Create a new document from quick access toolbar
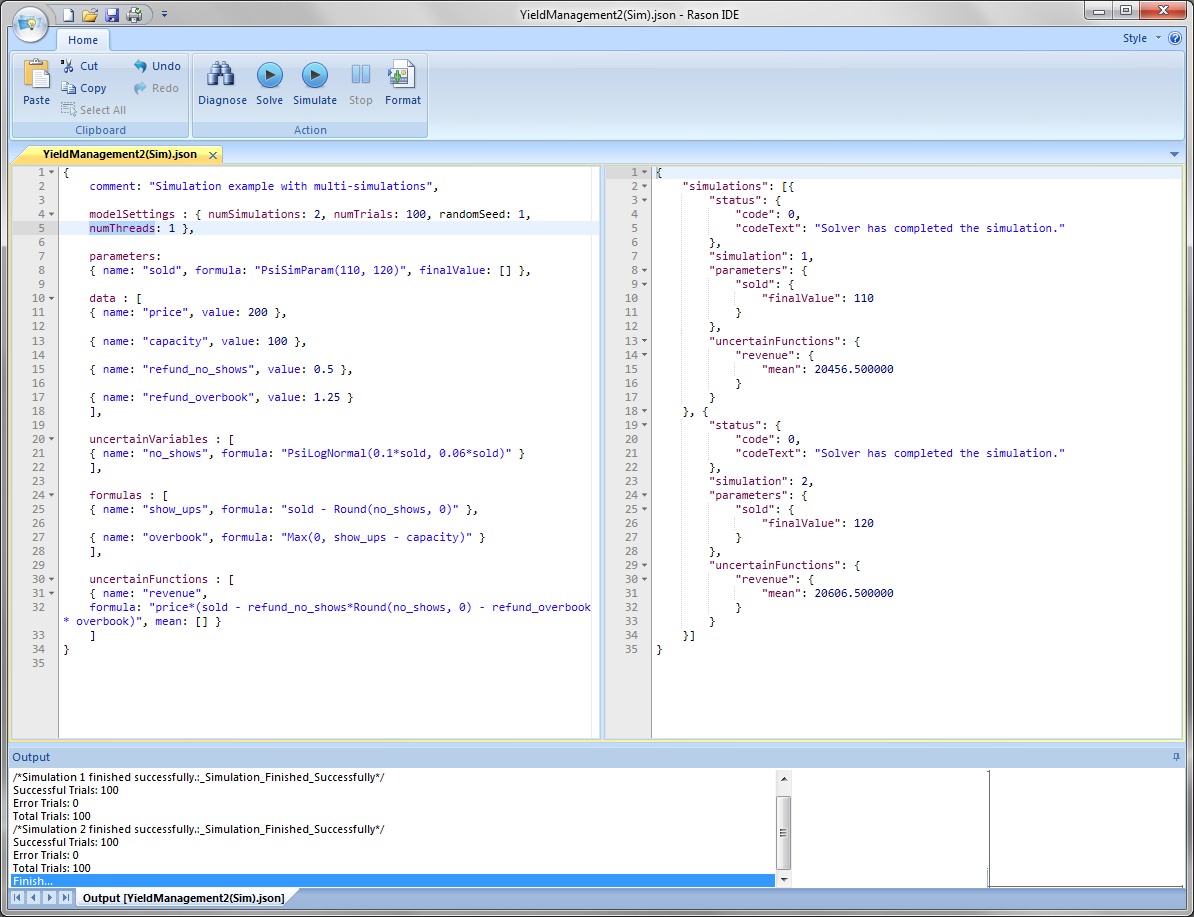Screen dimensions: 1194x917 click(x=68, y=15)
